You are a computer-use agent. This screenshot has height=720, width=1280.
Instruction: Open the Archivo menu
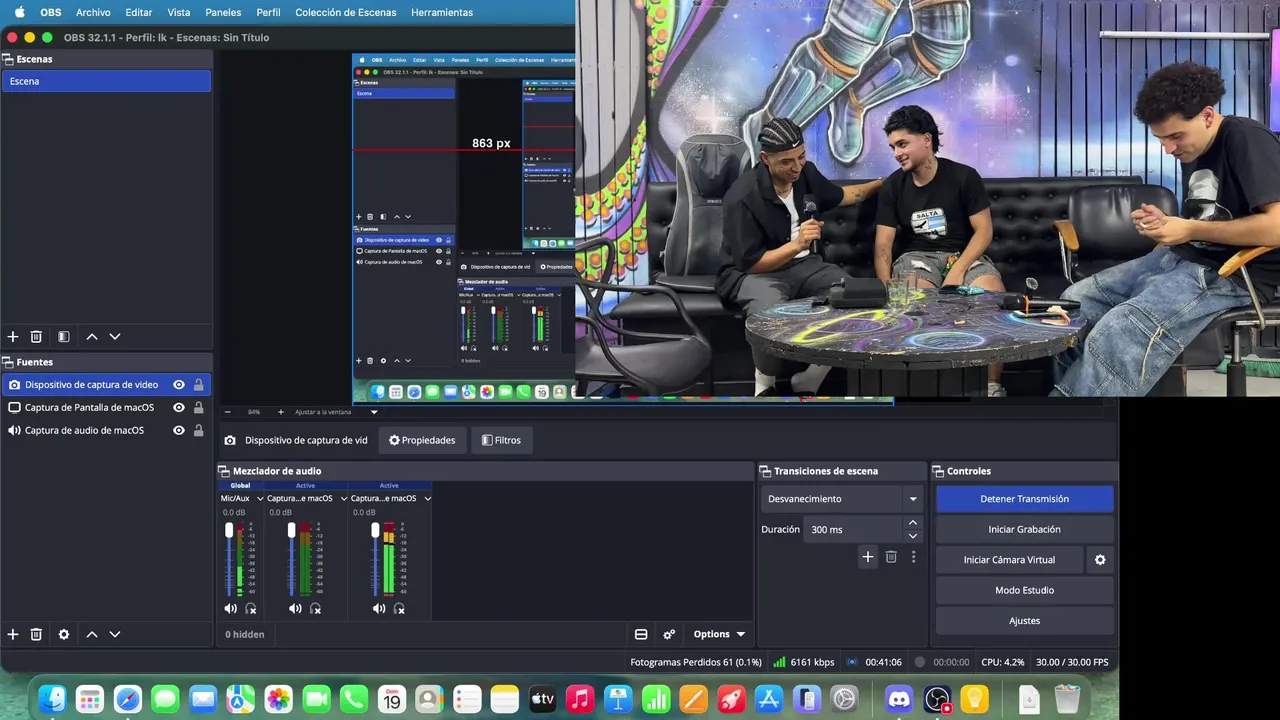pyautogui.click(x=93, y=12)
